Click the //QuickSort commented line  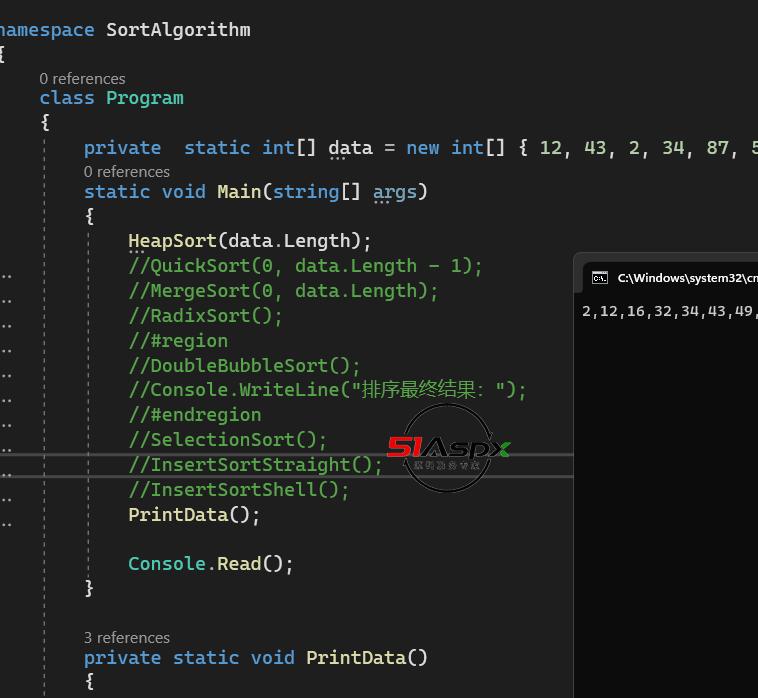point(306,266)
